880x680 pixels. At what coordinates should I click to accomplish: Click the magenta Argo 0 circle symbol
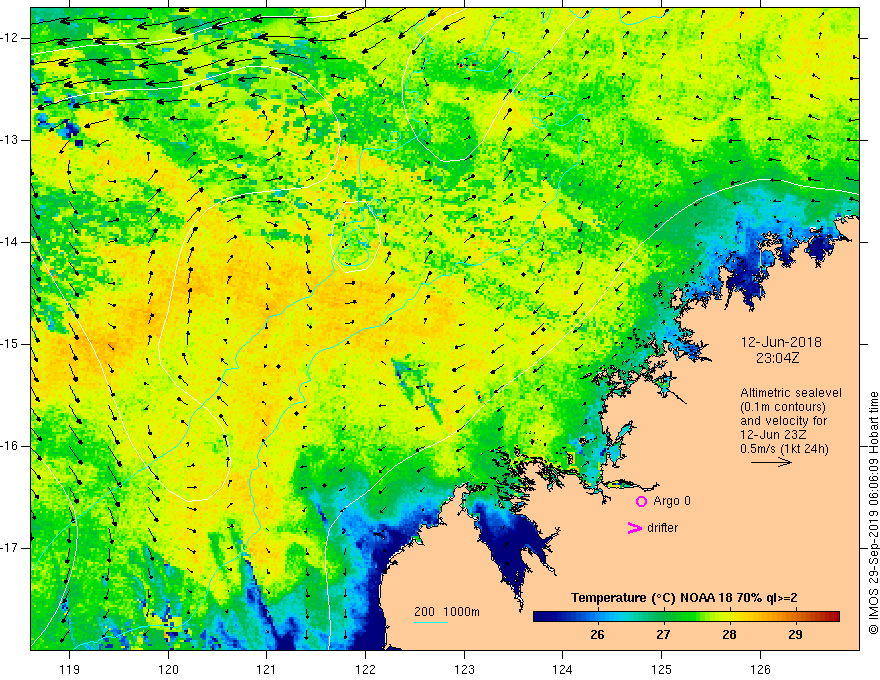[641, 501]
